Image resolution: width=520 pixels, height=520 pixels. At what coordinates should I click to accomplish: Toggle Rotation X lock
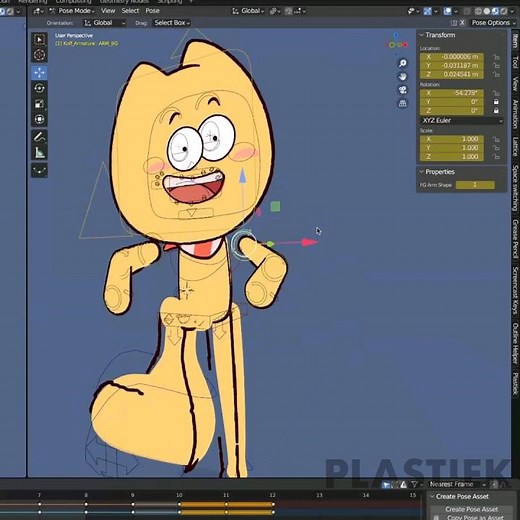click(x=496, y=93)
